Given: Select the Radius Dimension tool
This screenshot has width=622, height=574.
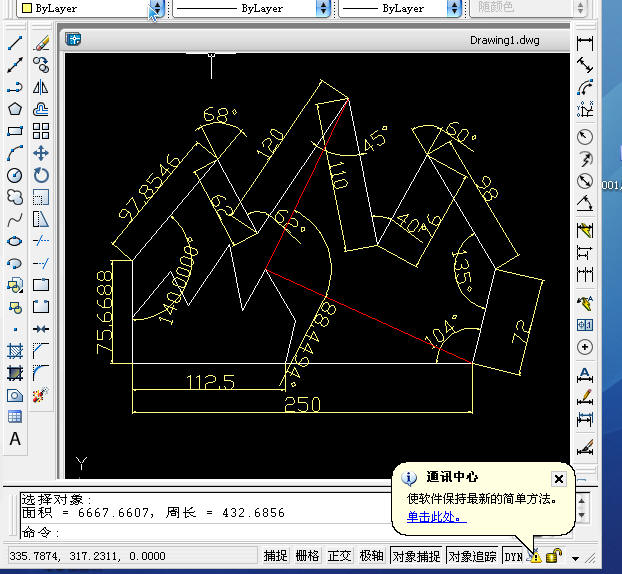Looking at the screenshot, I should pyautogui.click(x=585, y=137).
